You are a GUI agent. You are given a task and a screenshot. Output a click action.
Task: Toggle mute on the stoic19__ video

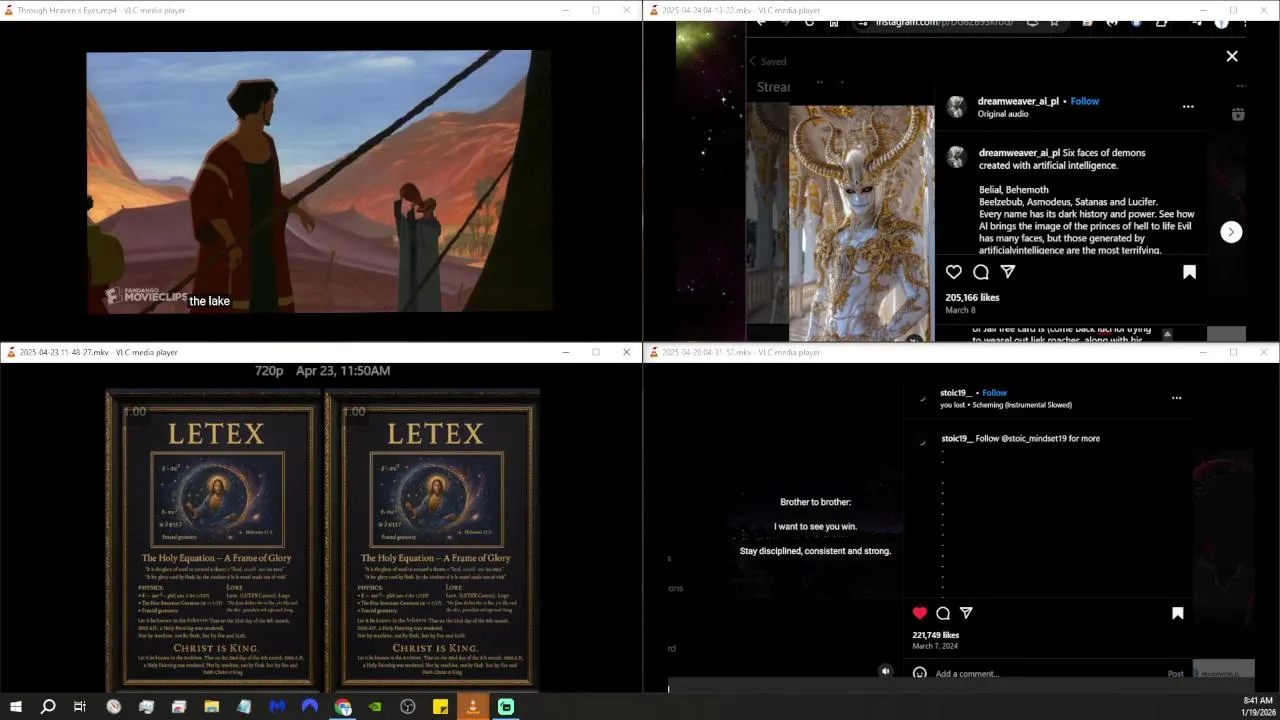tap(885, 671)
